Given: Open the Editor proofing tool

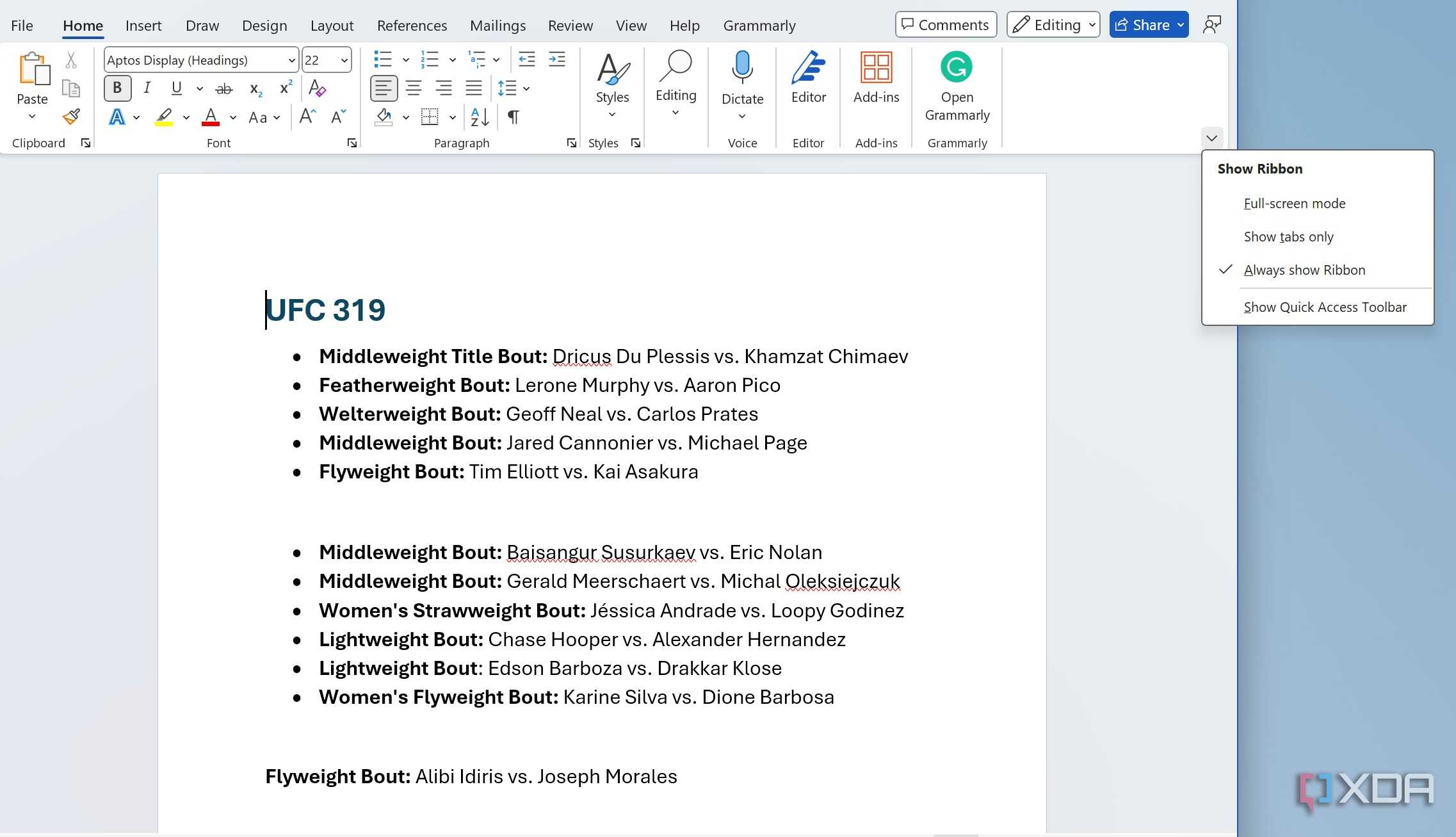Looking at the screenshot, I should [x=808, y=78].
